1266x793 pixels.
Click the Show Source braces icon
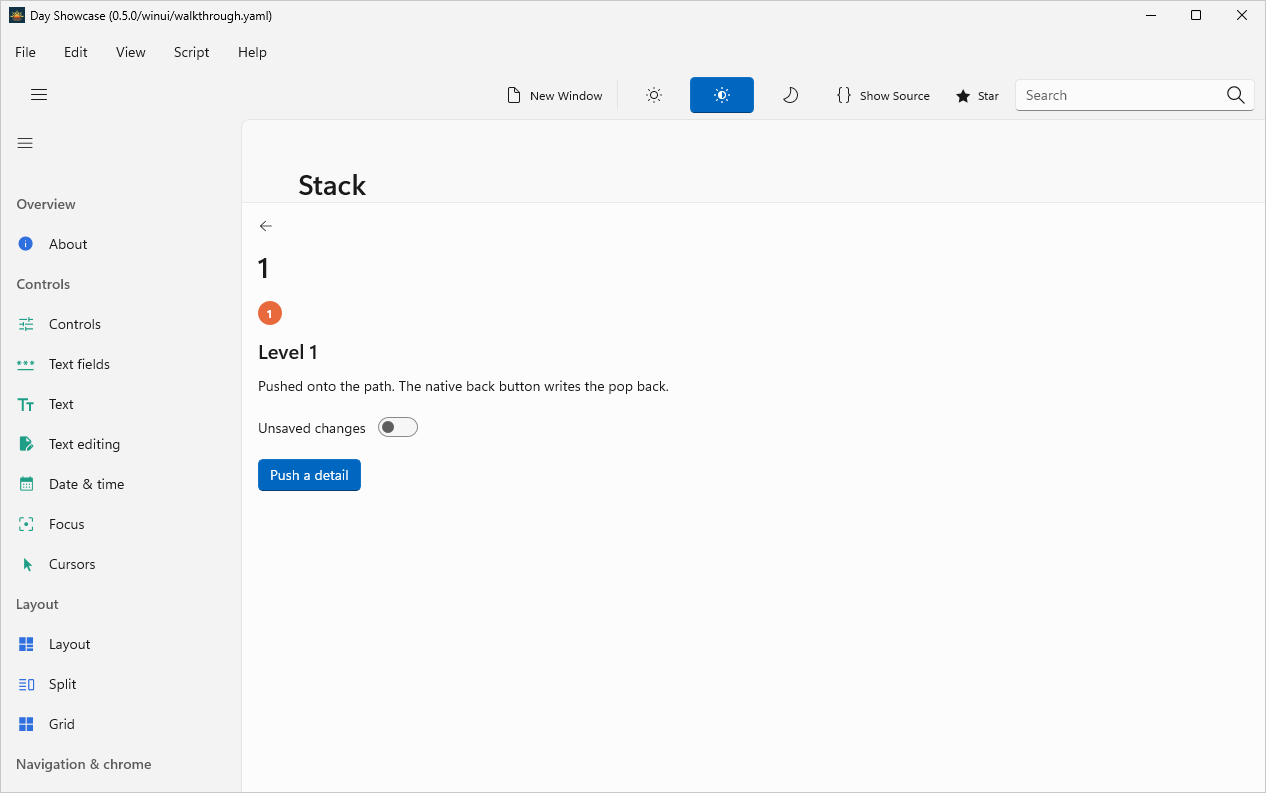point(844,95)
